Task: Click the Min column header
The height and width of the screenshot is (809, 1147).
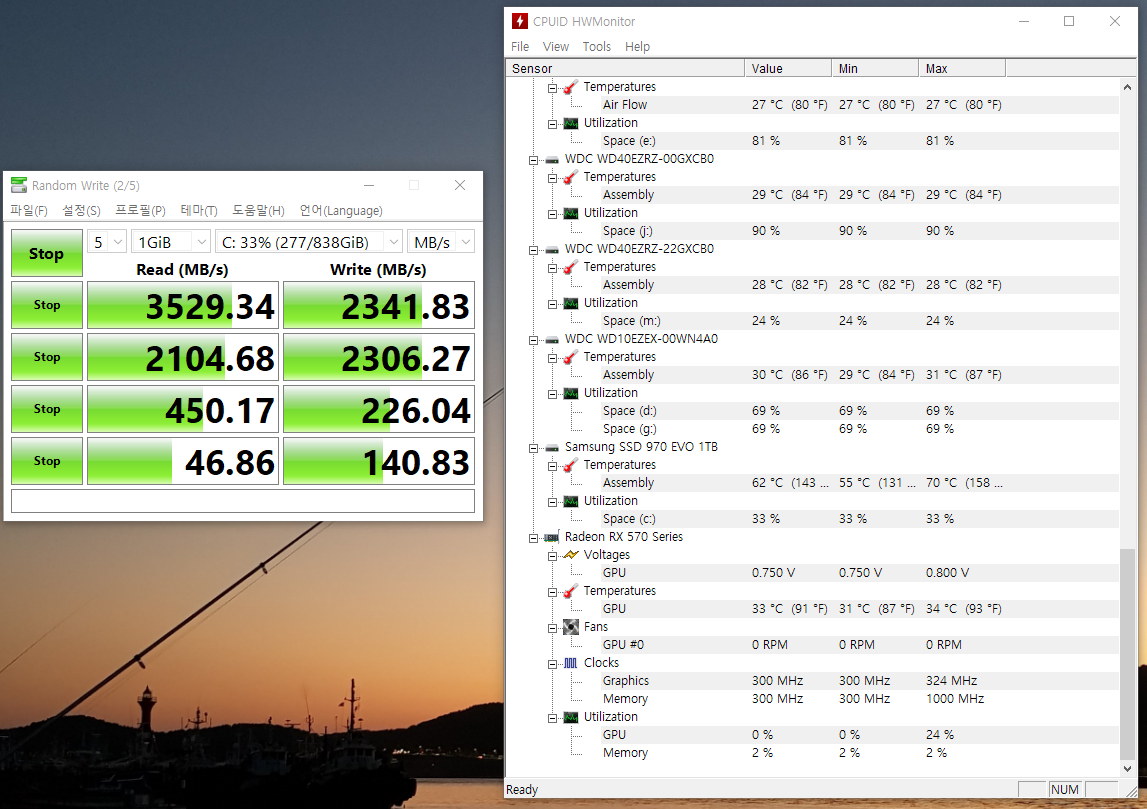Action: point(875,68)
